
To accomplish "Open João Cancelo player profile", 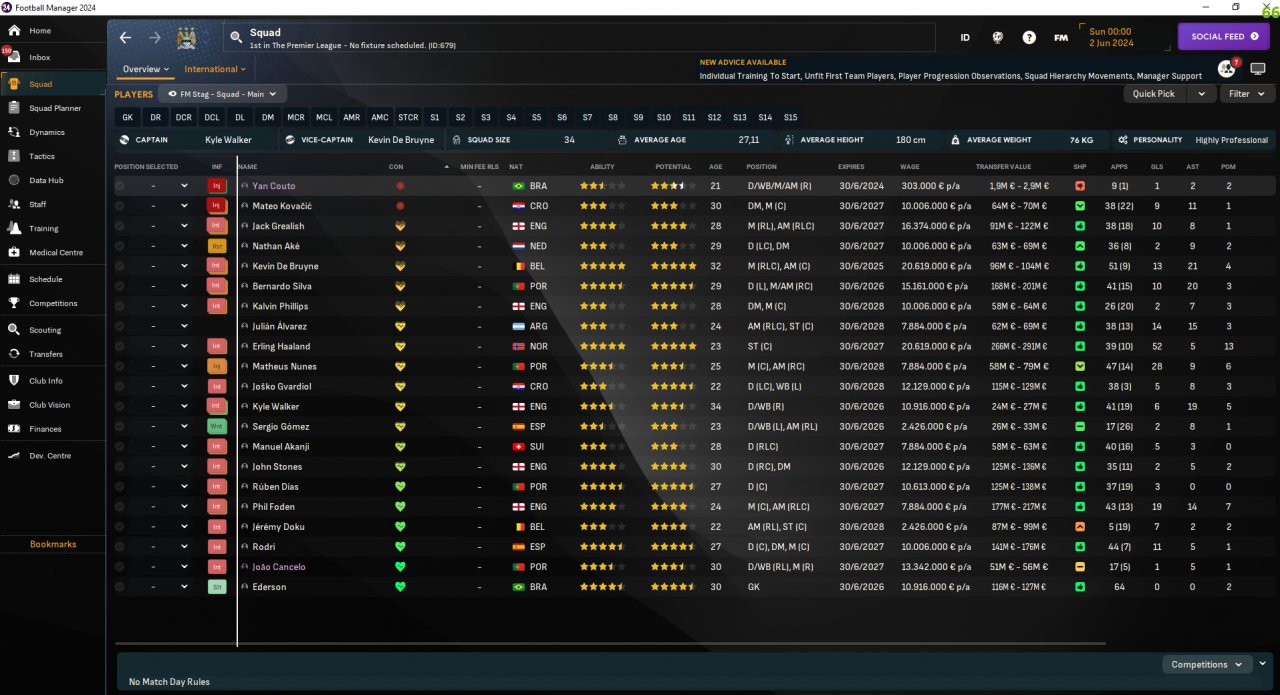I will [279, 567].
